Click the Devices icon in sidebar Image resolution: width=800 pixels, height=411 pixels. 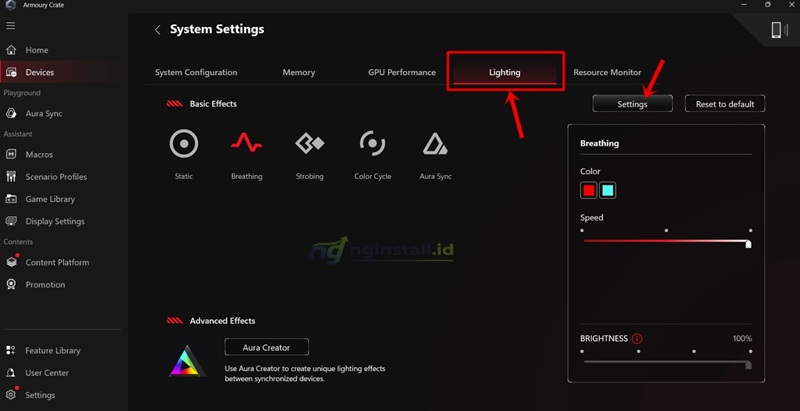(x=11, y=72)
